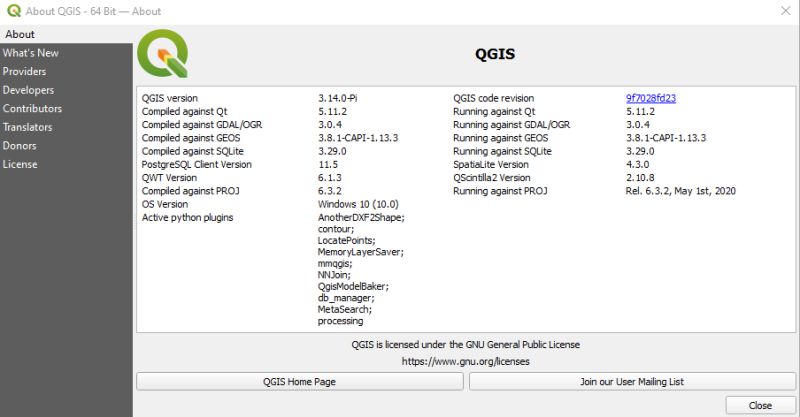Click the Running against GDAL/OGR label
This screenshot has height=417, width=800.
coord(512,125)
